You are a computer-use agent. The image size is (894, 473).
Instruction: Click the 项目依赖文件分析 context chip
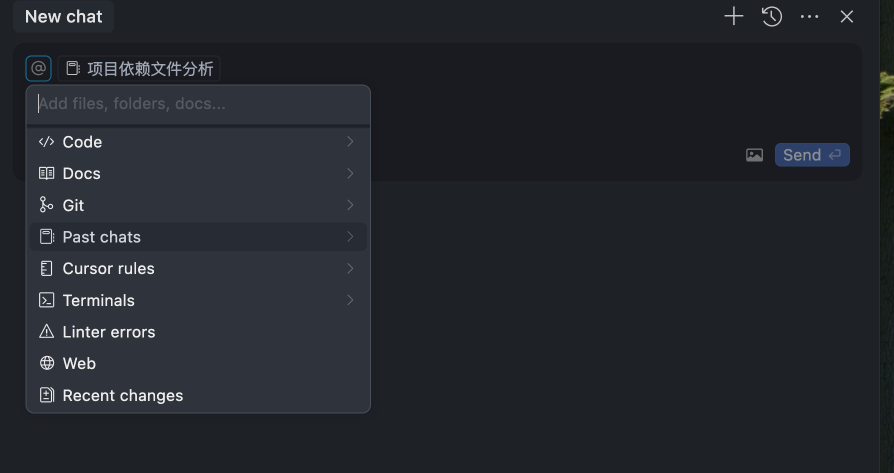[x=140, y=68]
